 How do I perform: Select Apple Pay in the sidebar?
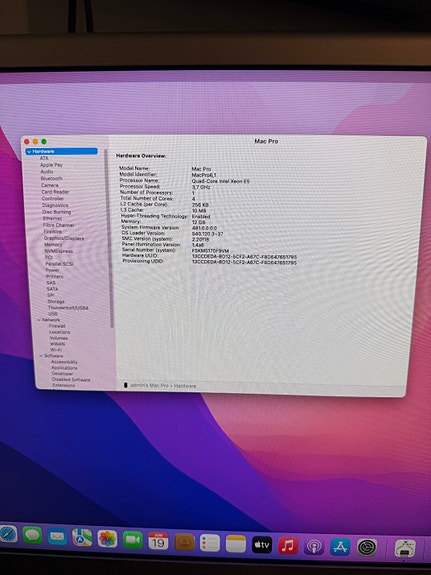pyautogui.click(x=51, y=165)
